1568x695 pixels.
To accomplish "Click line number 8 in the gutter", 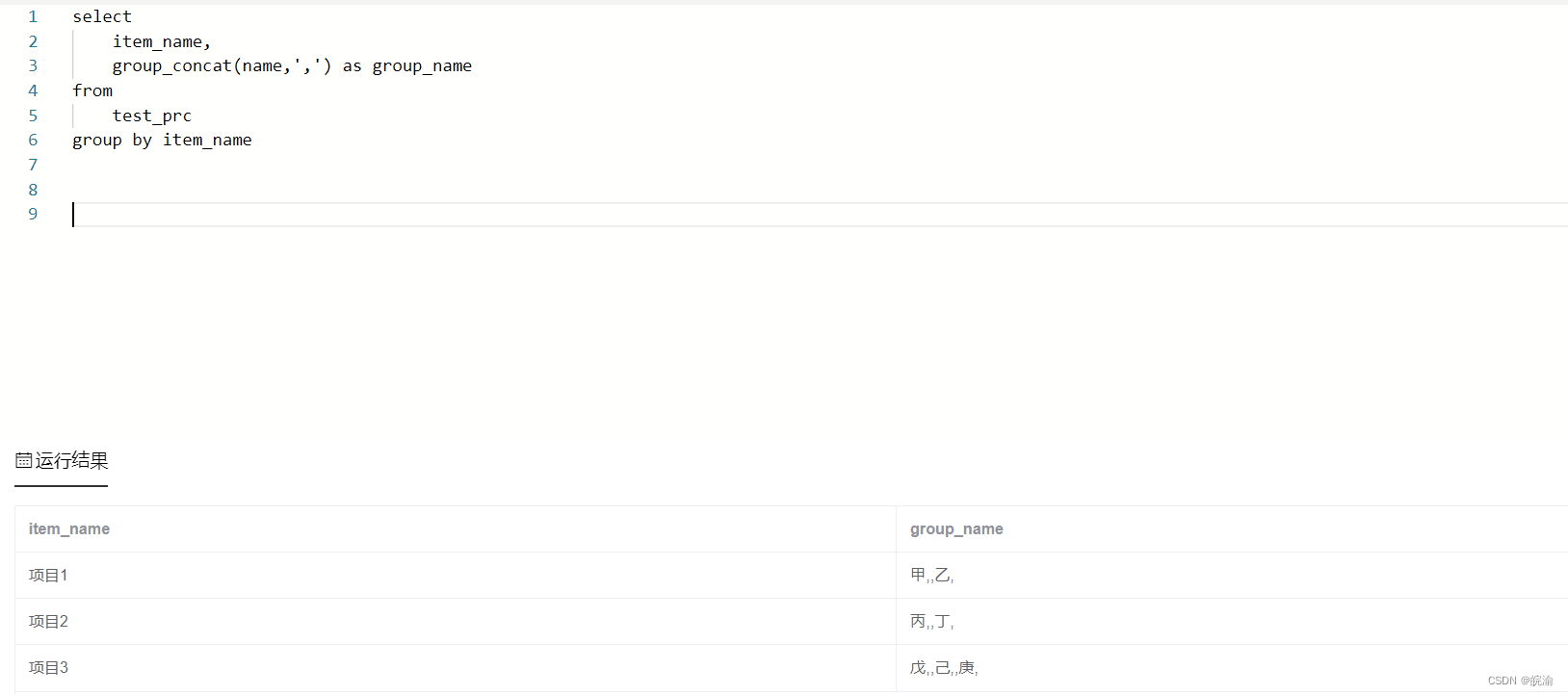I will (x=33, y=190).
